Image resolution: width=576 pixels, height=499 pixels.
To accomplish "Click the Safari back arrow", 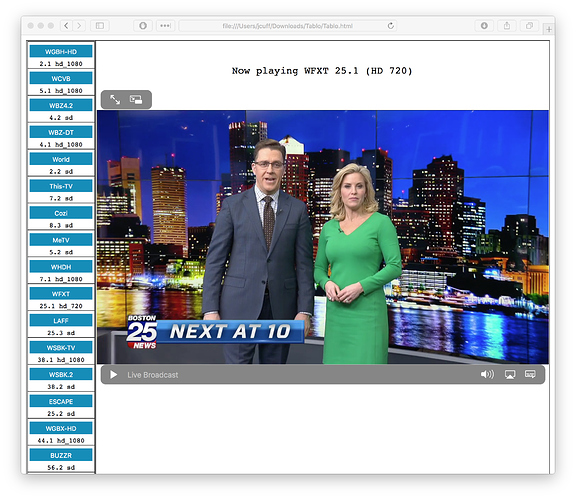I will click(x=66, y=26).
